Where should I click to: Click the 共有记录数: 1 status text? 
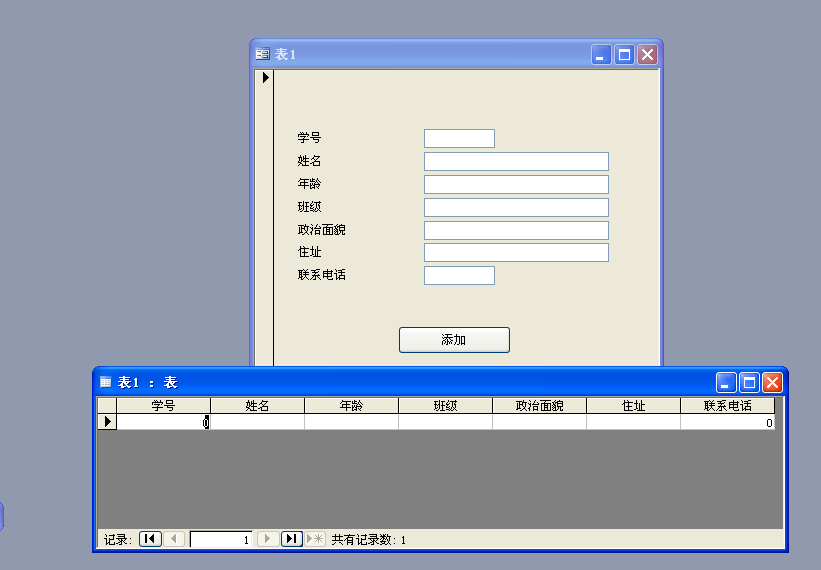369,540
